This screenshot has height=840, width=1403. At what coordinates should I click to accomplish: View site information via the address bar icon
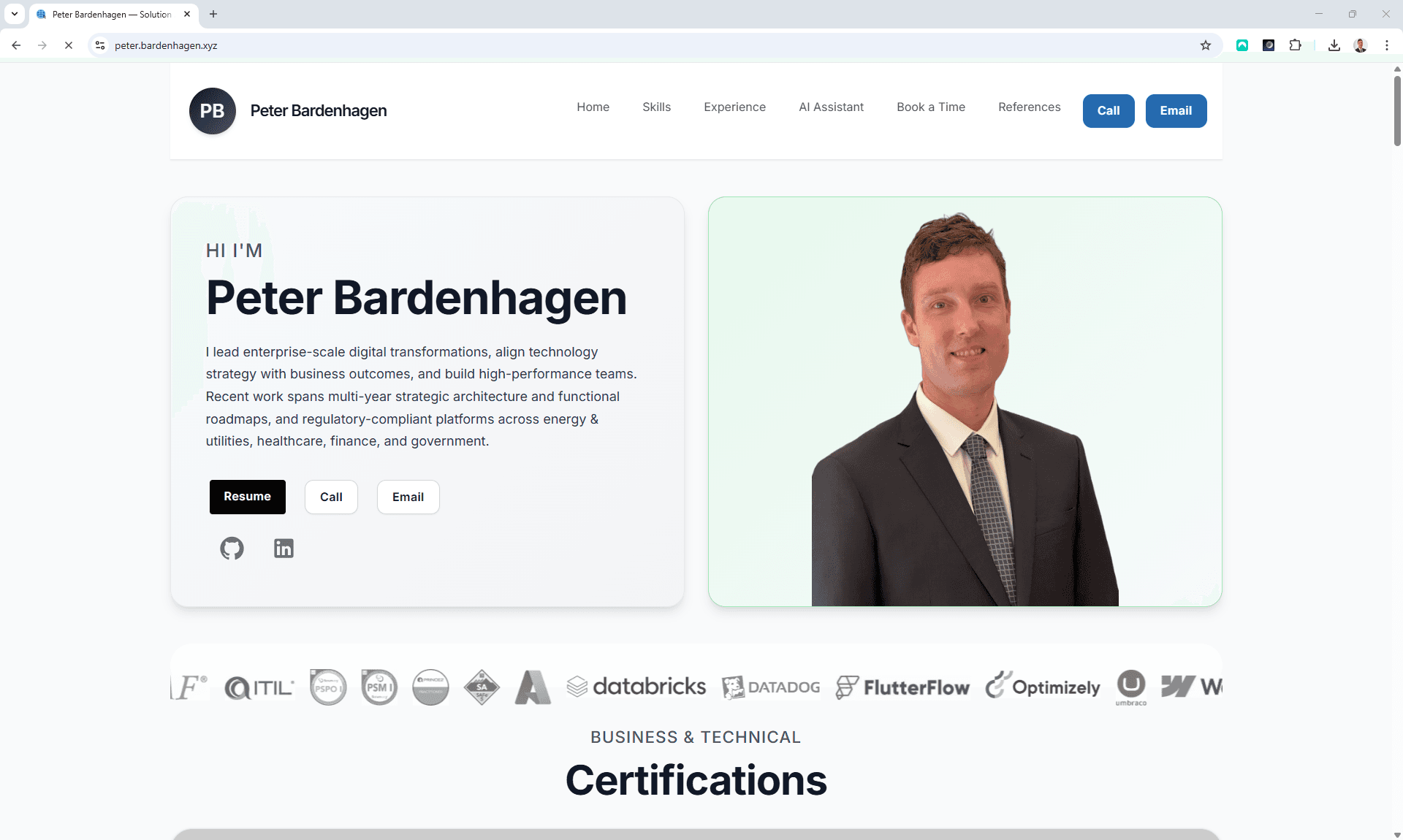point(100,45)
